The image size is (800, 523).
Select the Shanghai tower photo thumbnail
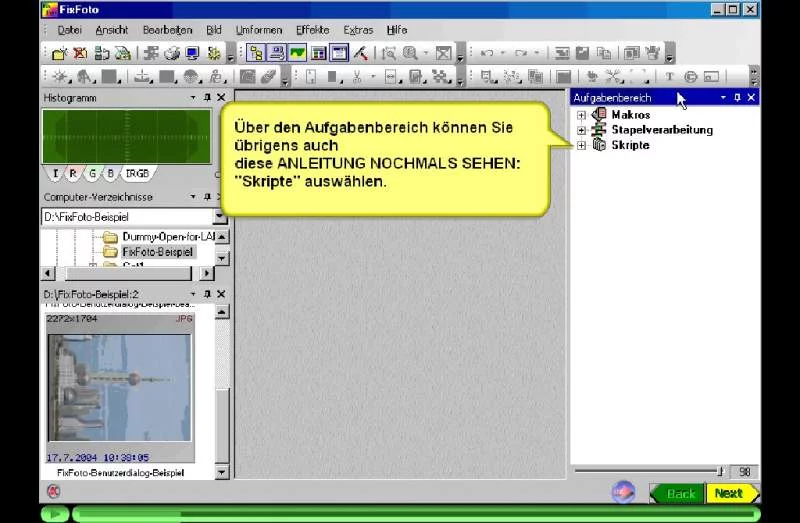click(119, 387)
